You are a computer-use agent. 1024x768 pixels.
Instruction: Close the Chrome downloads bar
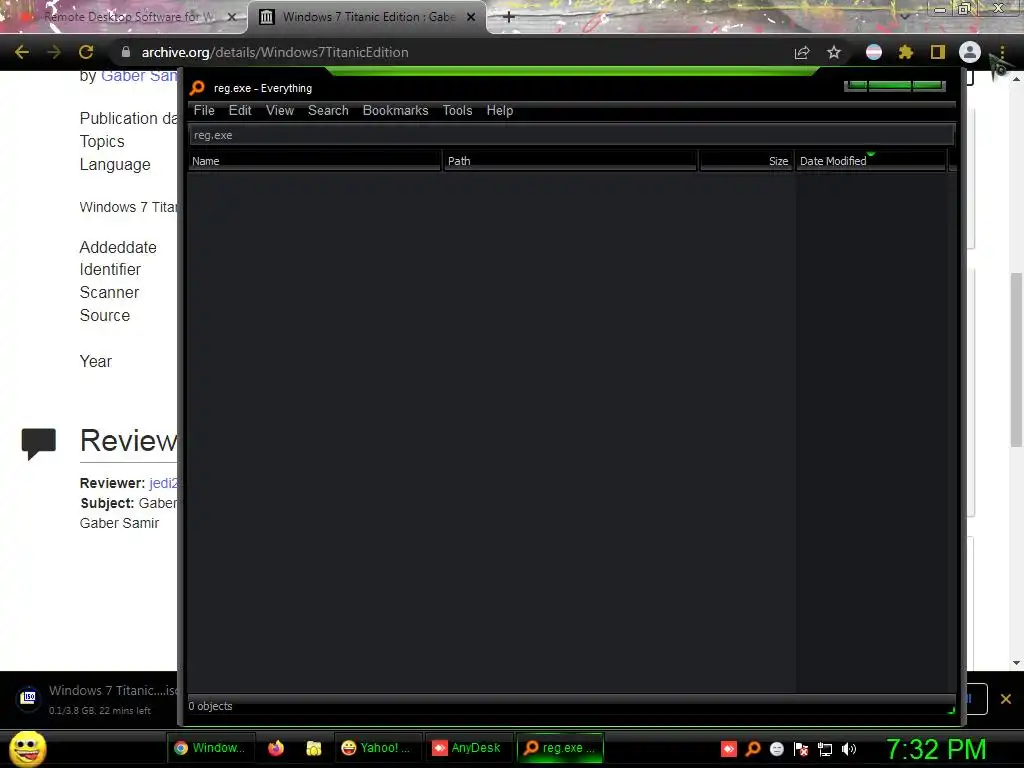point(1006,699)
